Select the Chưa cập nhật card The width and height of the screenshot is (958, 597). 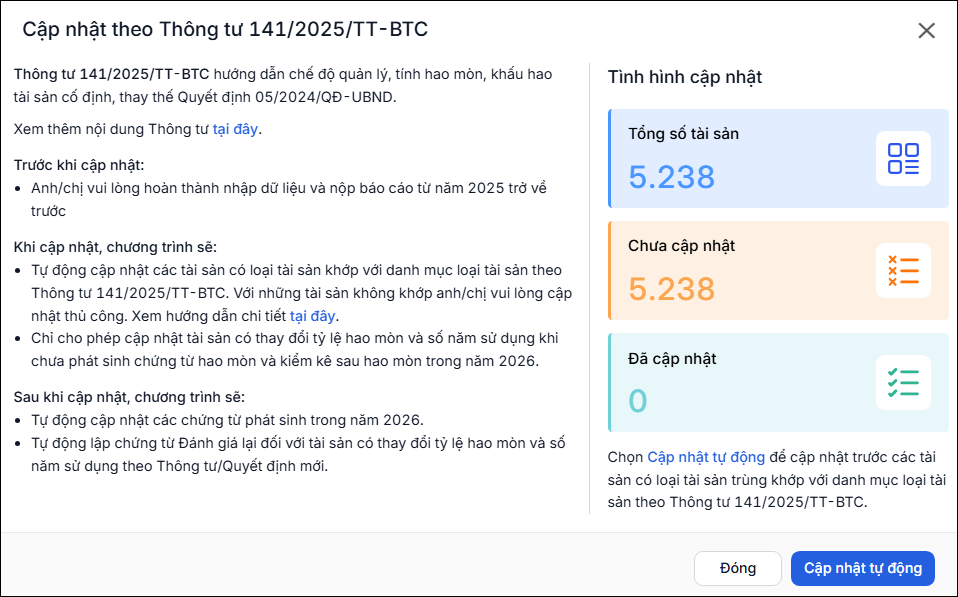[778, 271]
